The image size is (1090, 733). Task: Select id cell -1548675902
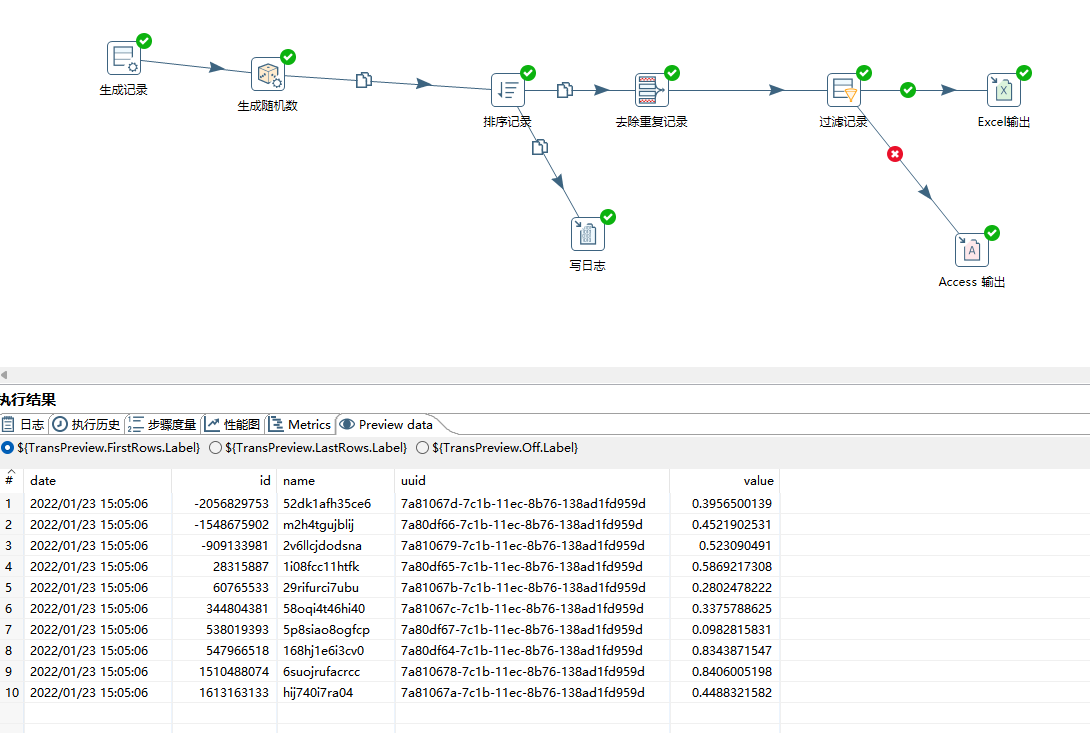coord(225,524)
